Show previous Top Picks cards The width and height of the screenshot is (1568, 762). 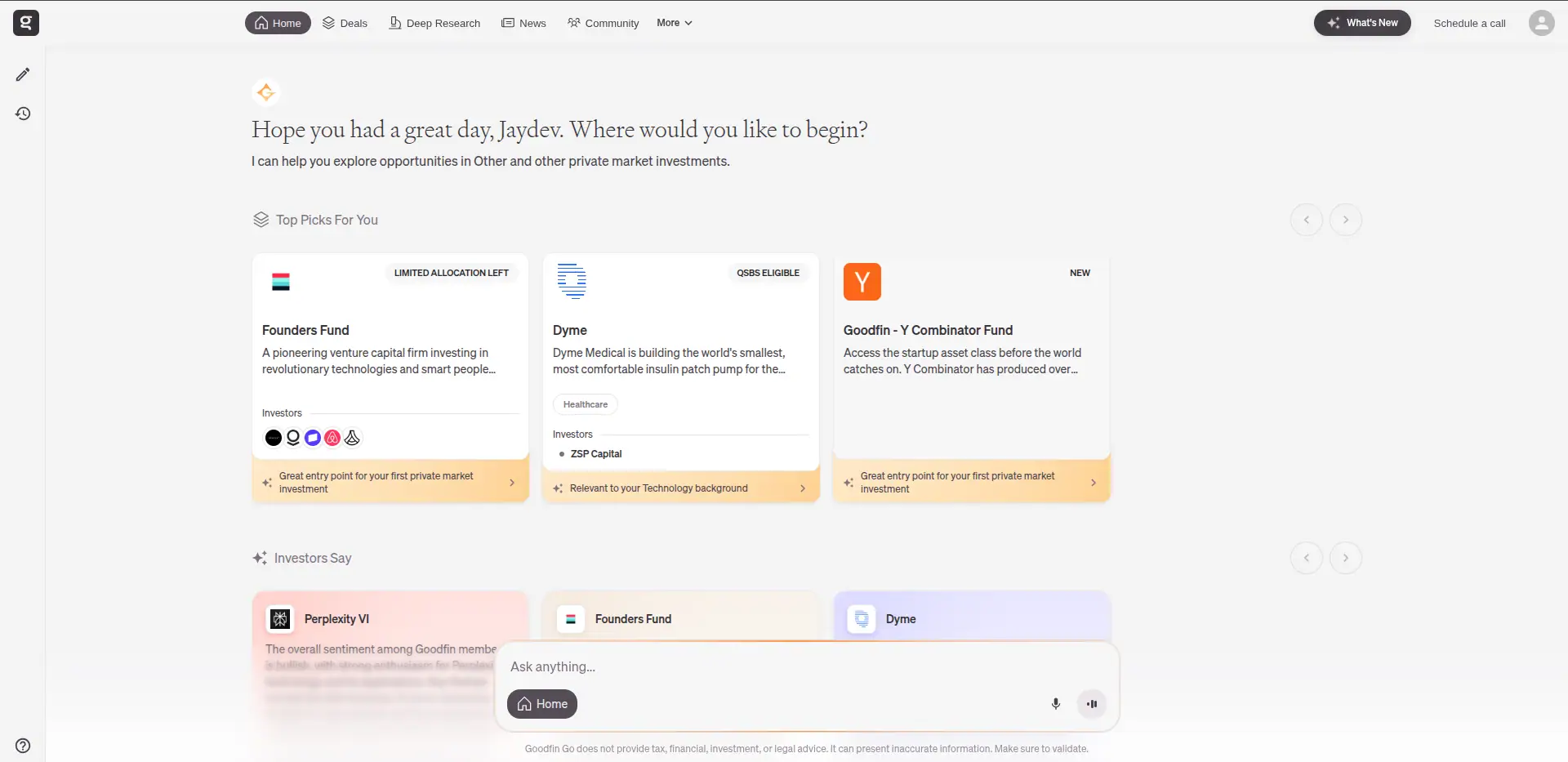click(1307, 220)
